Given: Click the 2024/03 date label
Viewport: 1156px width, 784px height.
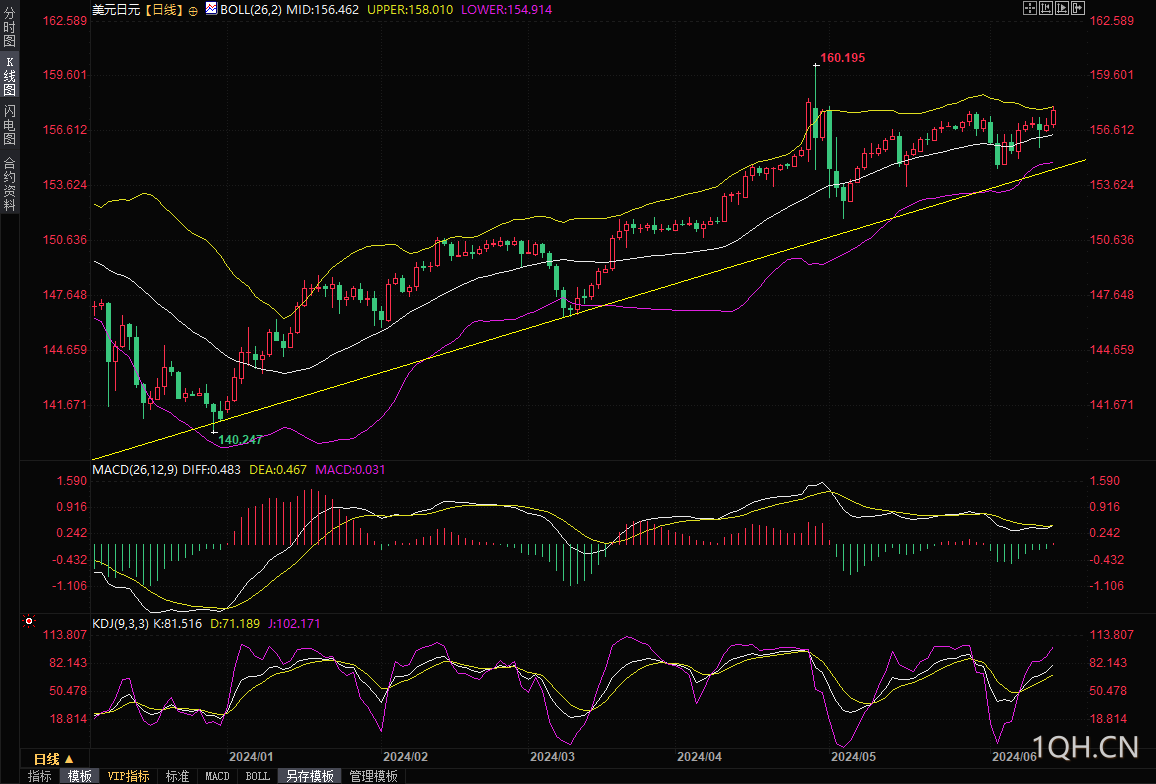Looking at the screenshot, I should (553, 757).
